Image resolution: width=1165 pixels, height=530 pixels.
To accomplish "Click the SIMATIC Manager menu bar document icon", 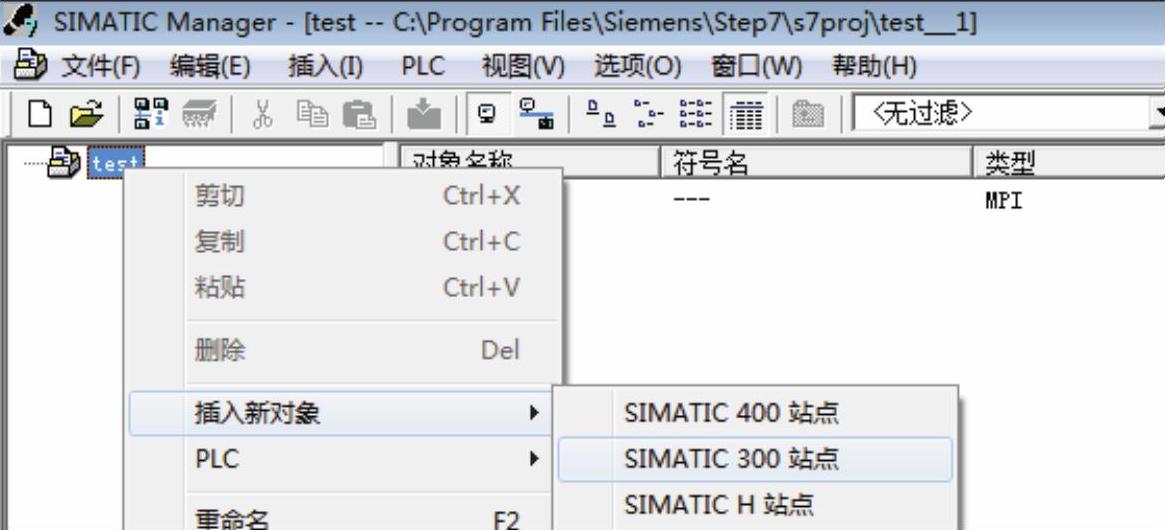I will [30, 64].
